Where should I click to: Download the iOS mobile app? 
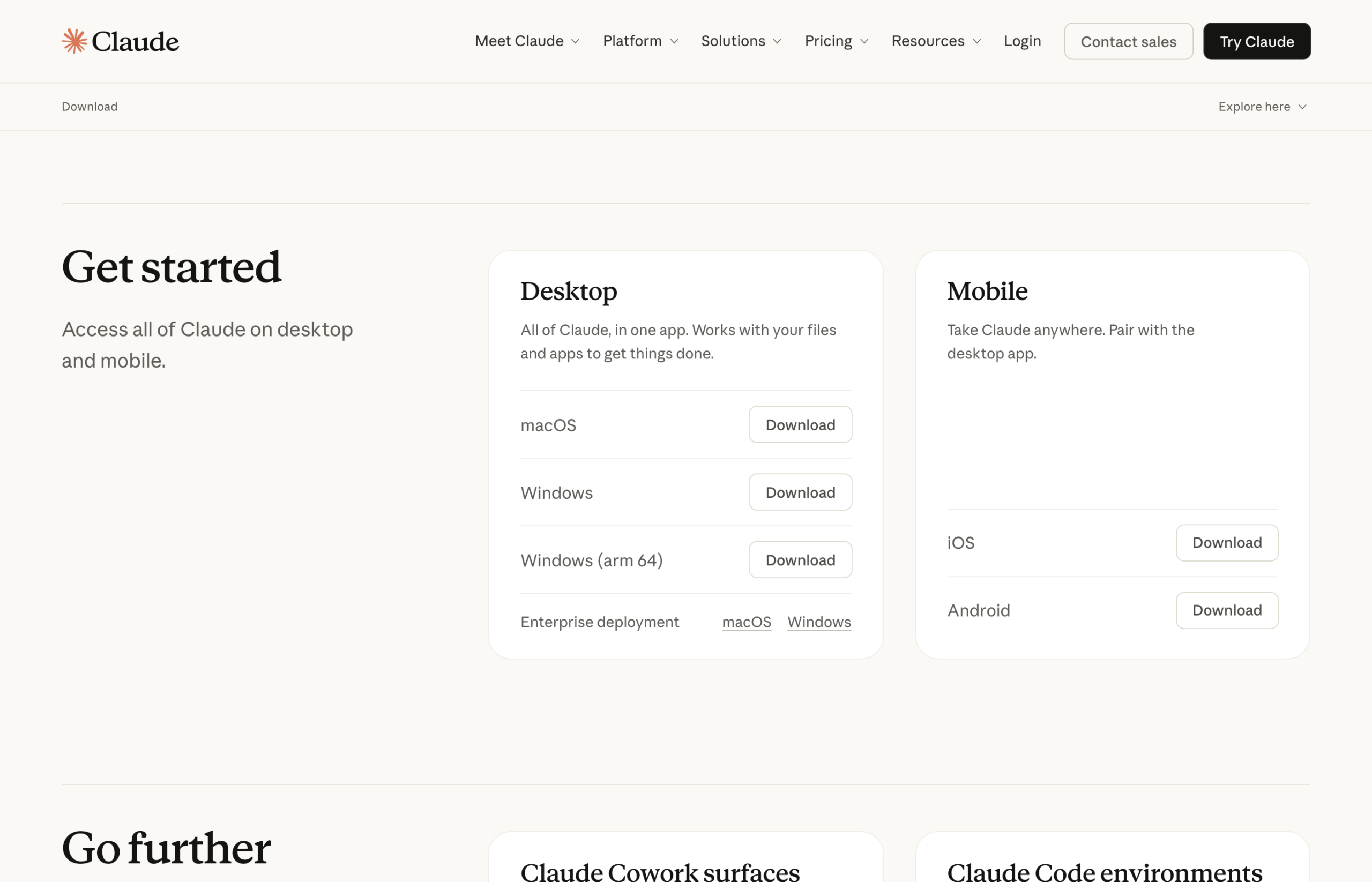(1227, 542)
